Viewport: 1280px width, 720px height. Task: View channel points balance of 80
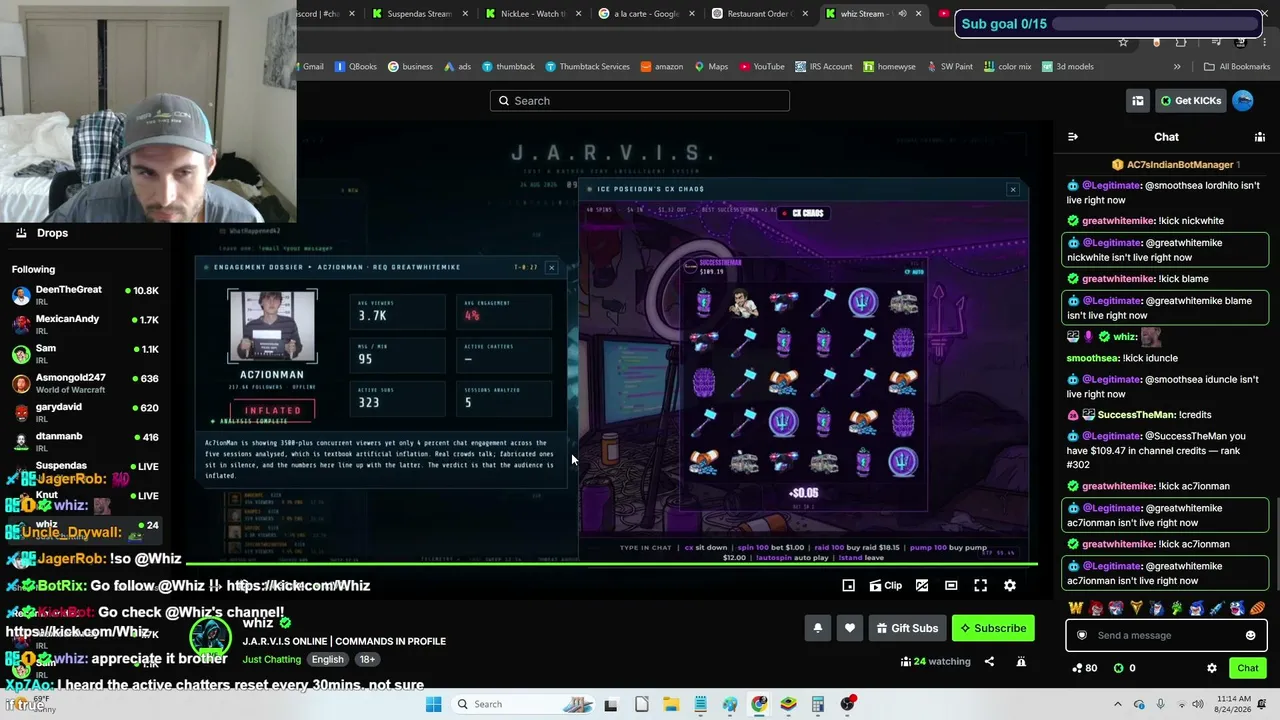point(1084,668)
